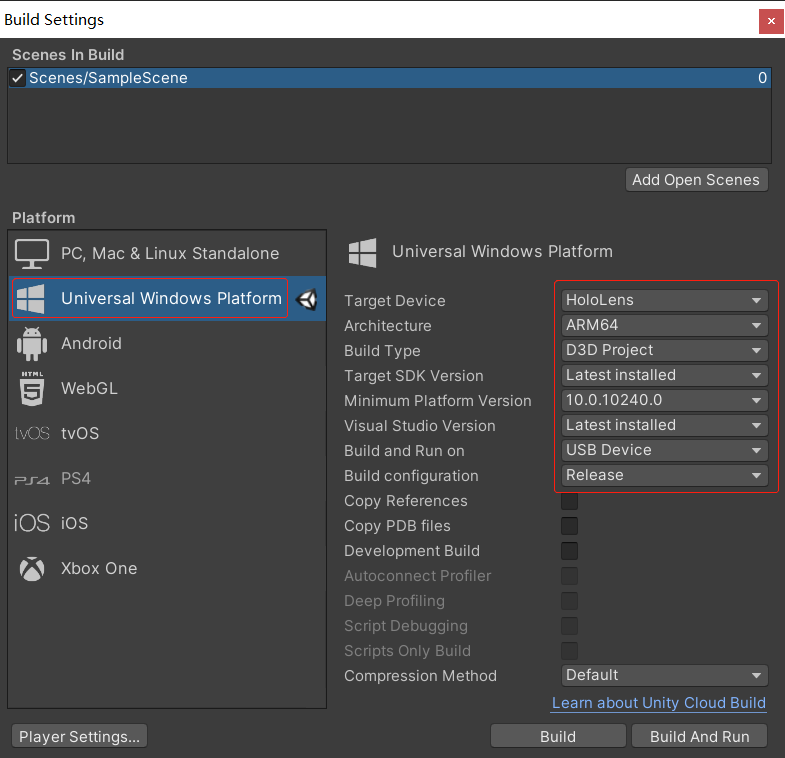Enable the Copy References checkbox
Screen dimensions: 785x758
569,501
